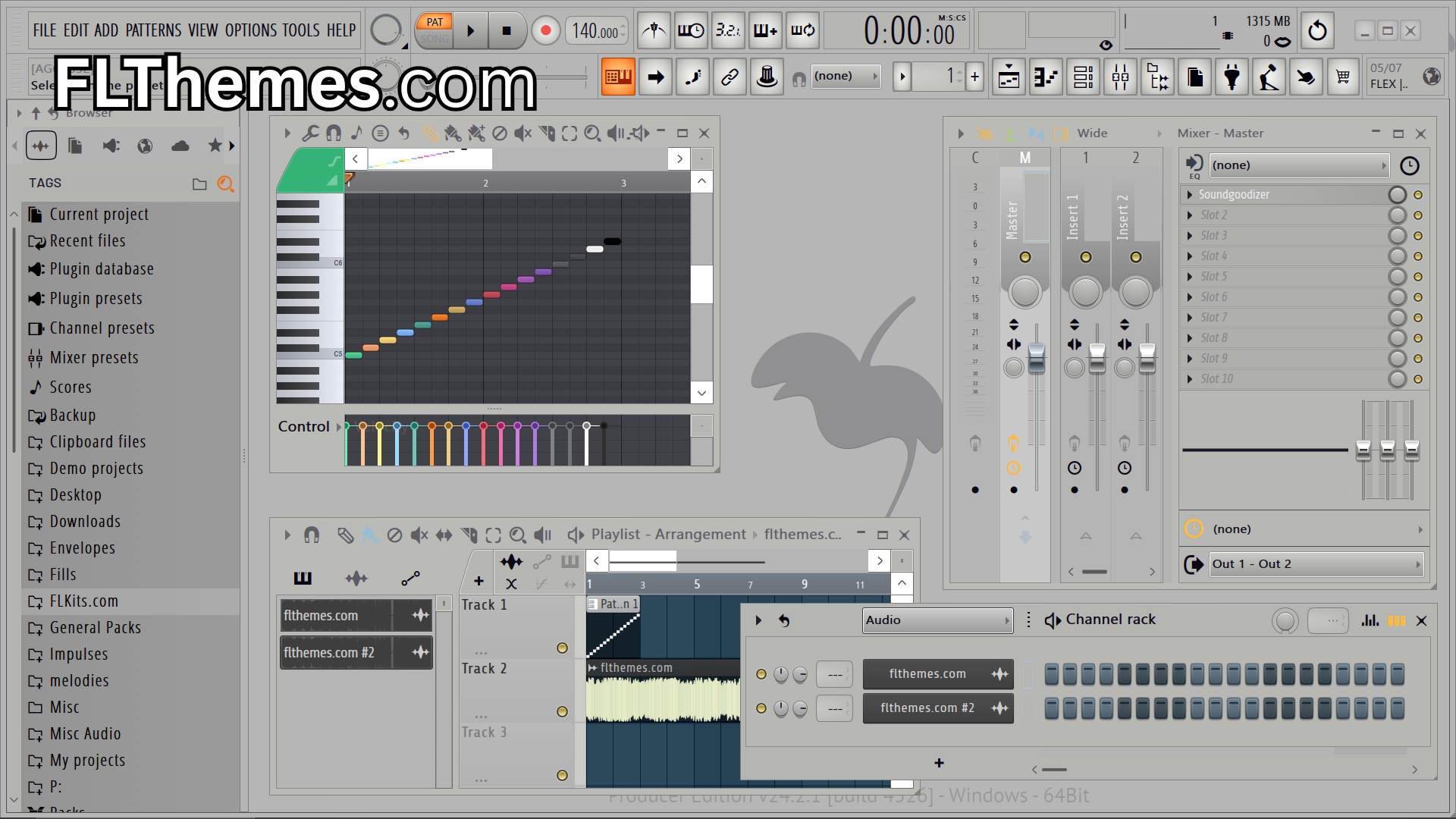Toggle the Soundgoodizer slot enable LED
This screenshot has width=1456, height=819.
tap(1418, 195)
